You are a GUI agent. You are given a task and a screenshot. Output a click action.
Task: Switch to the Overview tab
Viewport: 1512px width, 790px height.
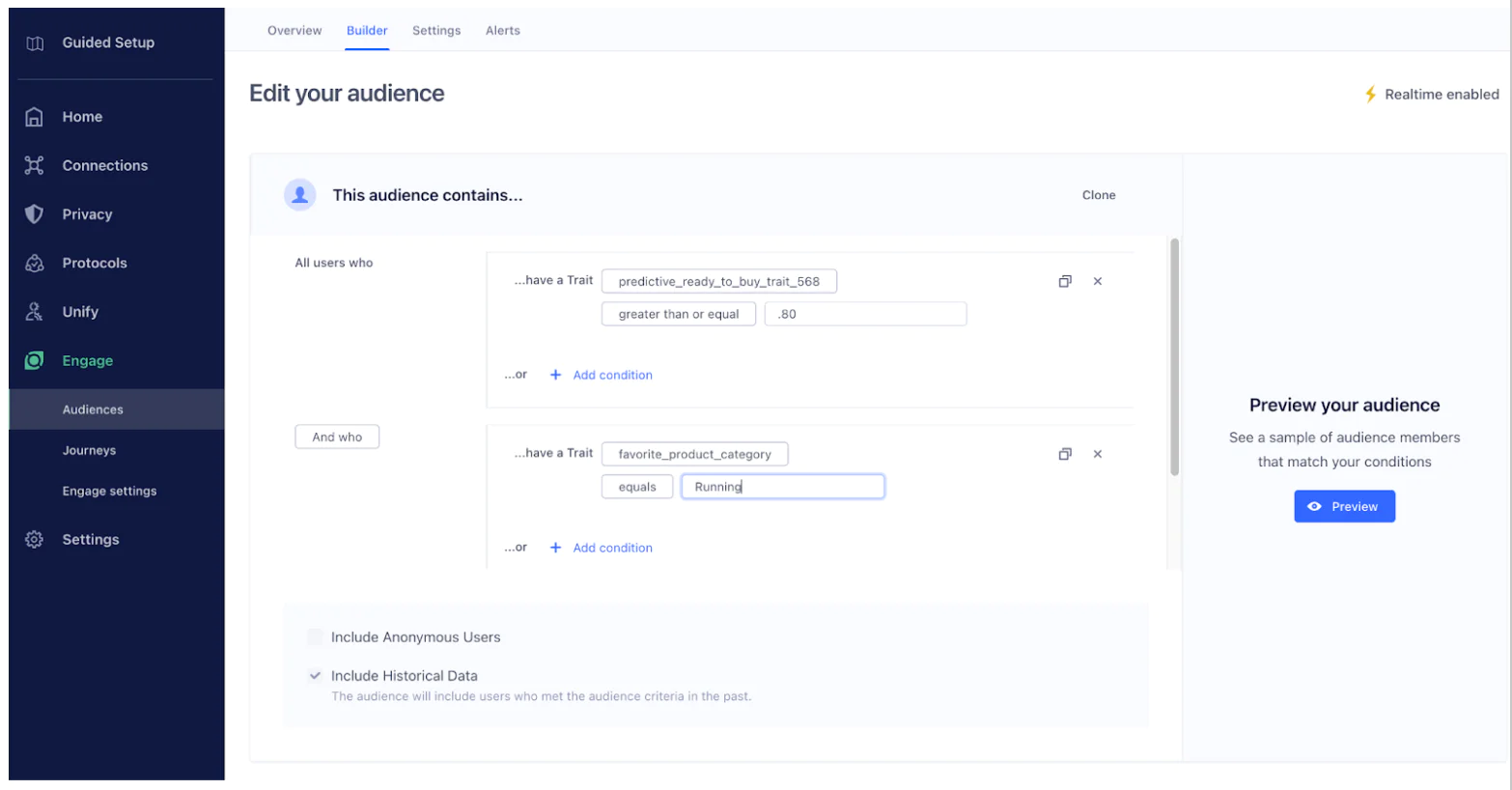pyautogui.click(x=294, y=30)
